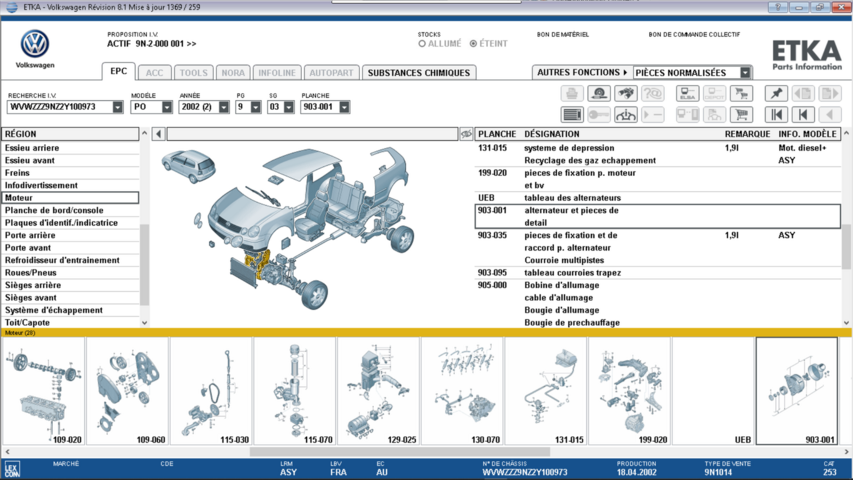The width and height of the screenshot is (853, 480).
Task: Click the greyed key icon
Action: (599, 115)
